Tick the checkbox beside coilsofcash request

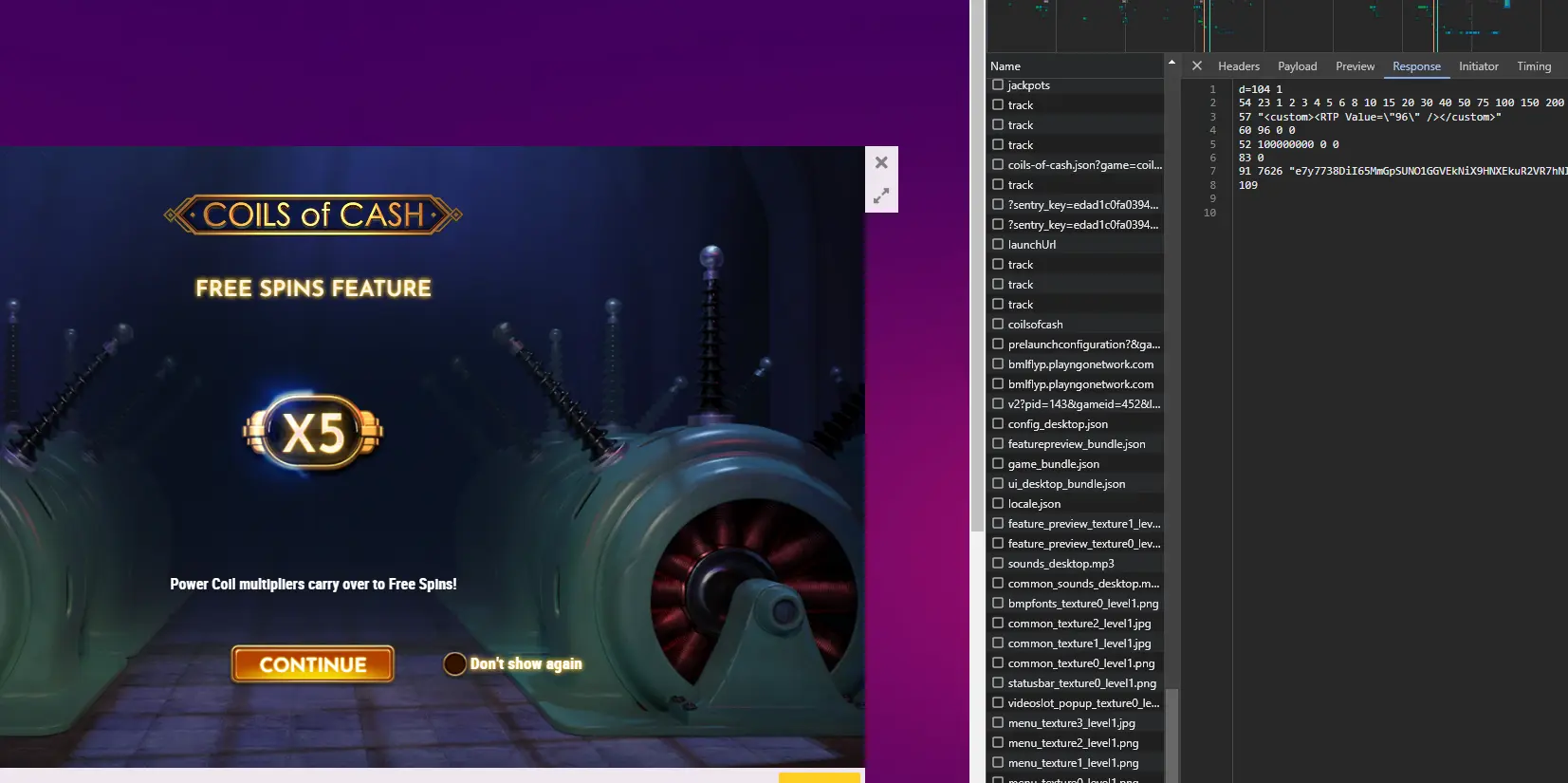998,324
